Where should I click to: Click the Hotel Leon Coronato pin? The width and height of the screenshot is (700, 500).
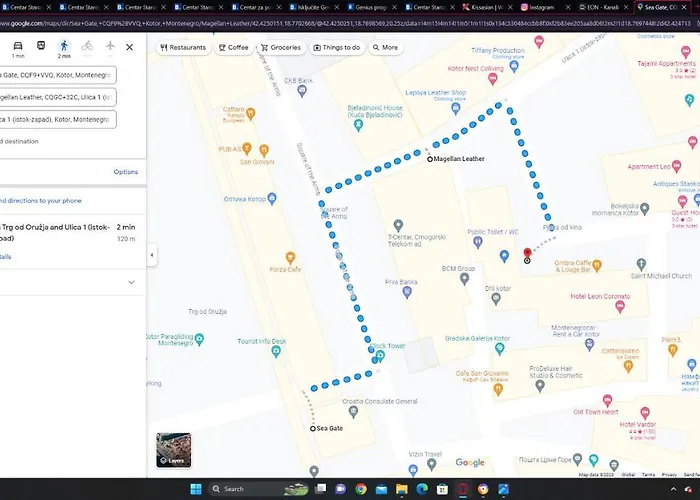pos(620,307)
